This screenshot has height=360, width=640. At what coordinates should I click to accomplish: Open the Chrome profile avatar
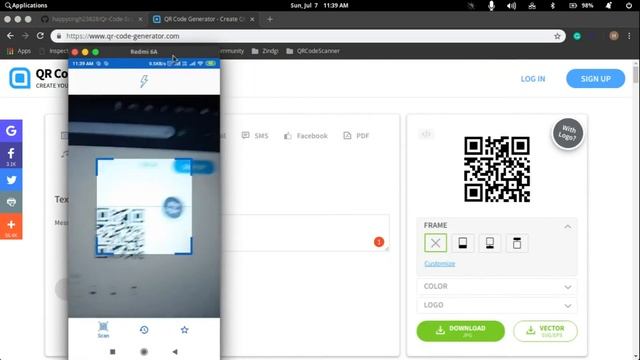[613, 36]
